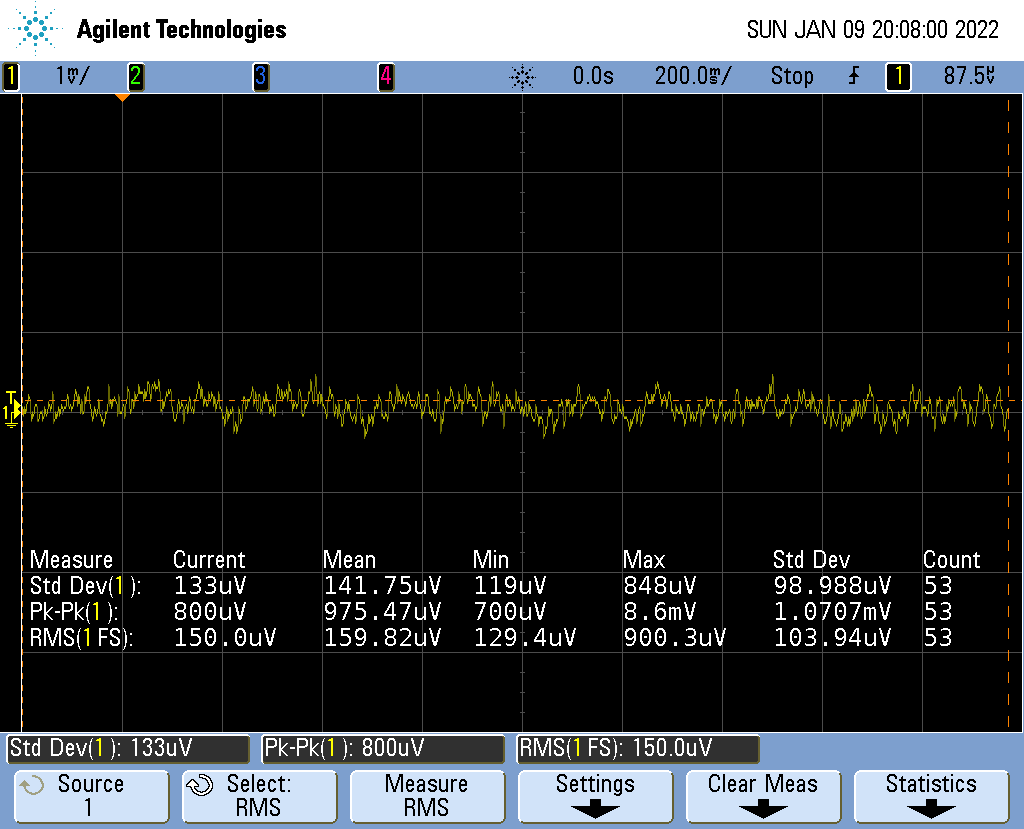Click the Clear Meas down arrow
This screenshot has width=1024, height=829.
pos(763,810)
